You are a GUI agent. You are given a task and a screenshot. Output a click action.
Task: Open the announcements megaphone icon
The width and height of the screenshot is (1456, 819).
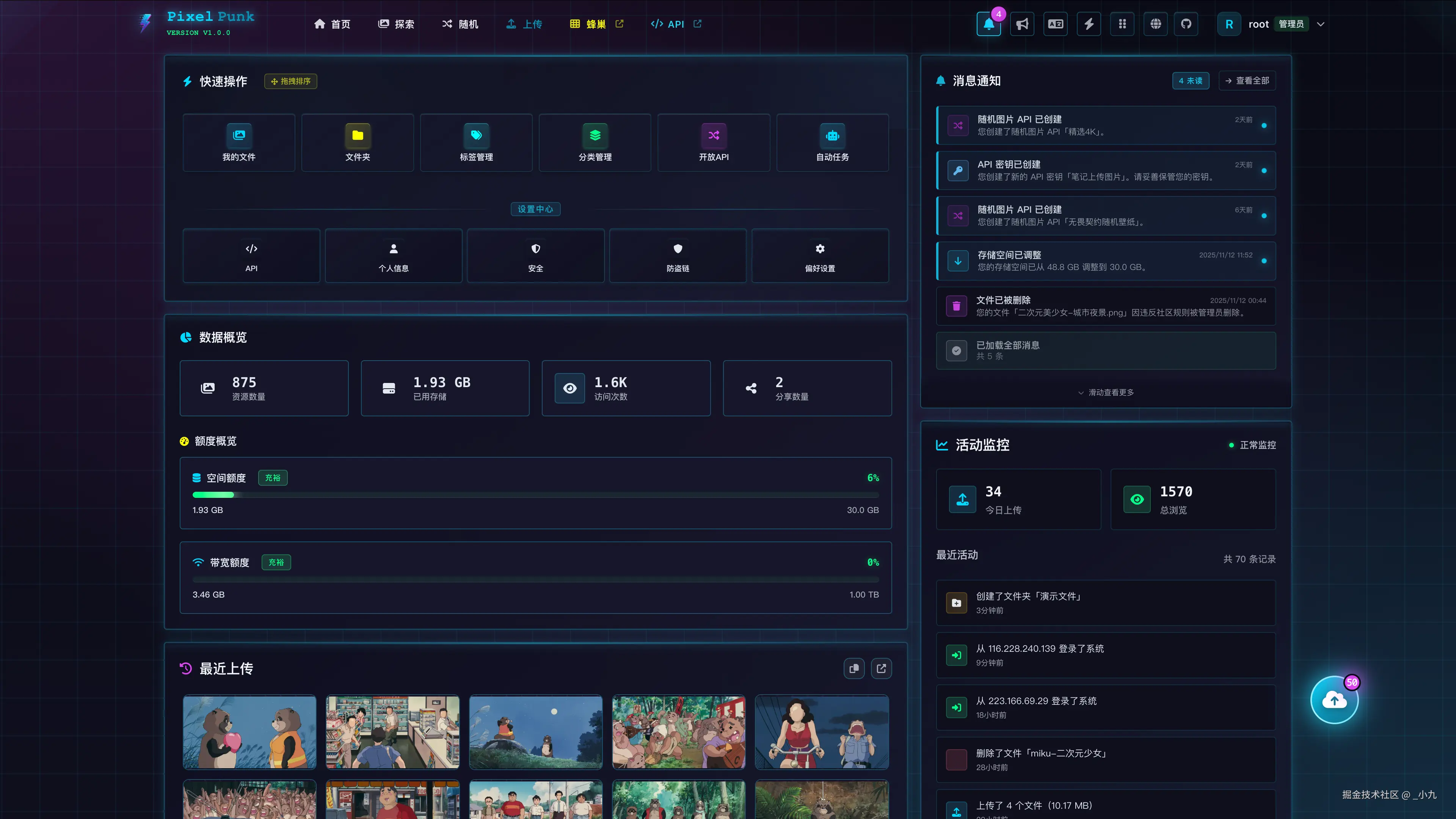click(x=1022, y=24)
